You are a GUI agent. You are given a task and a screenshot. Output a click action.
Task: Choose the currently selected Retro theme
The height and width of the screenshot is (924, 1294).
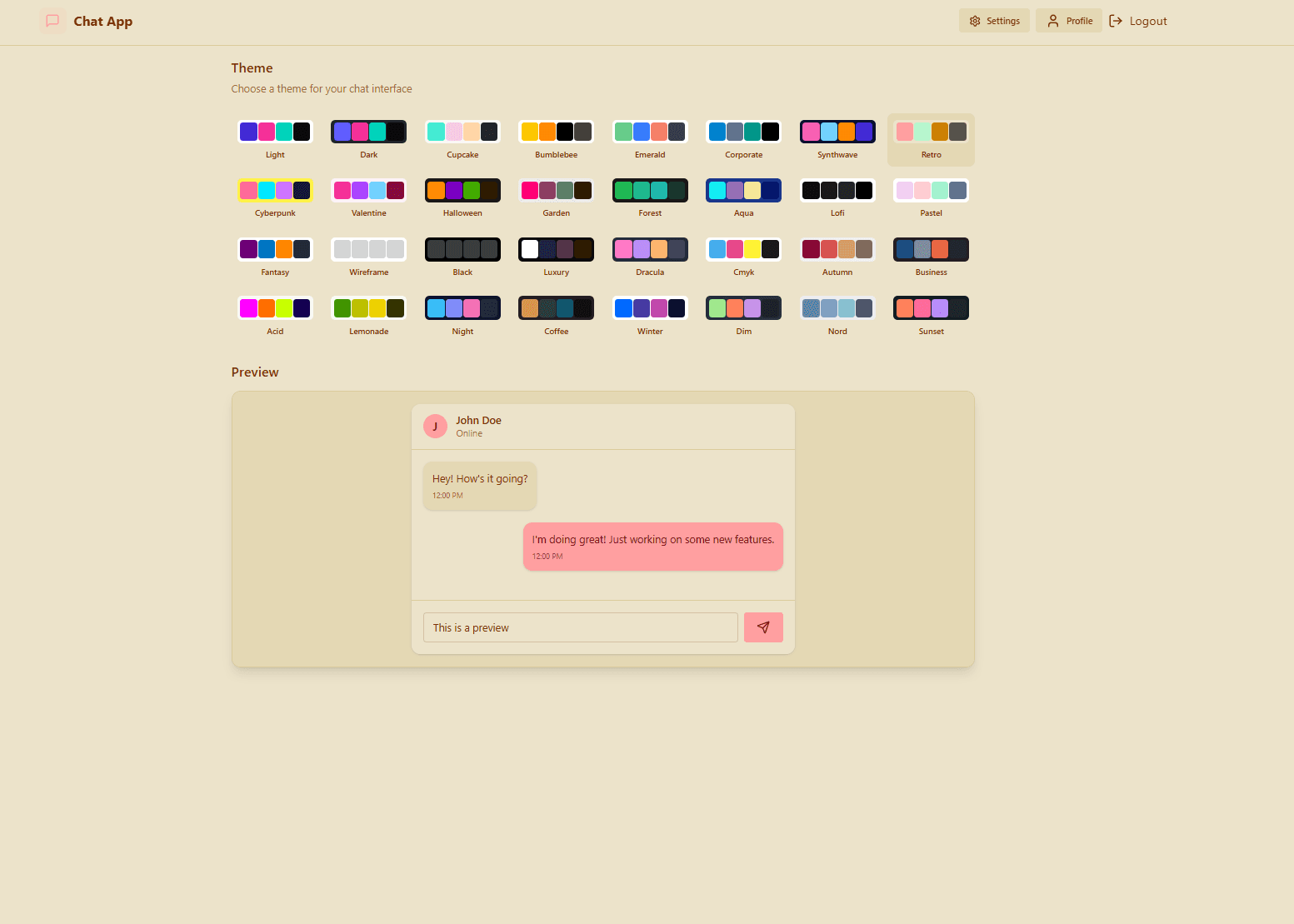931,139
